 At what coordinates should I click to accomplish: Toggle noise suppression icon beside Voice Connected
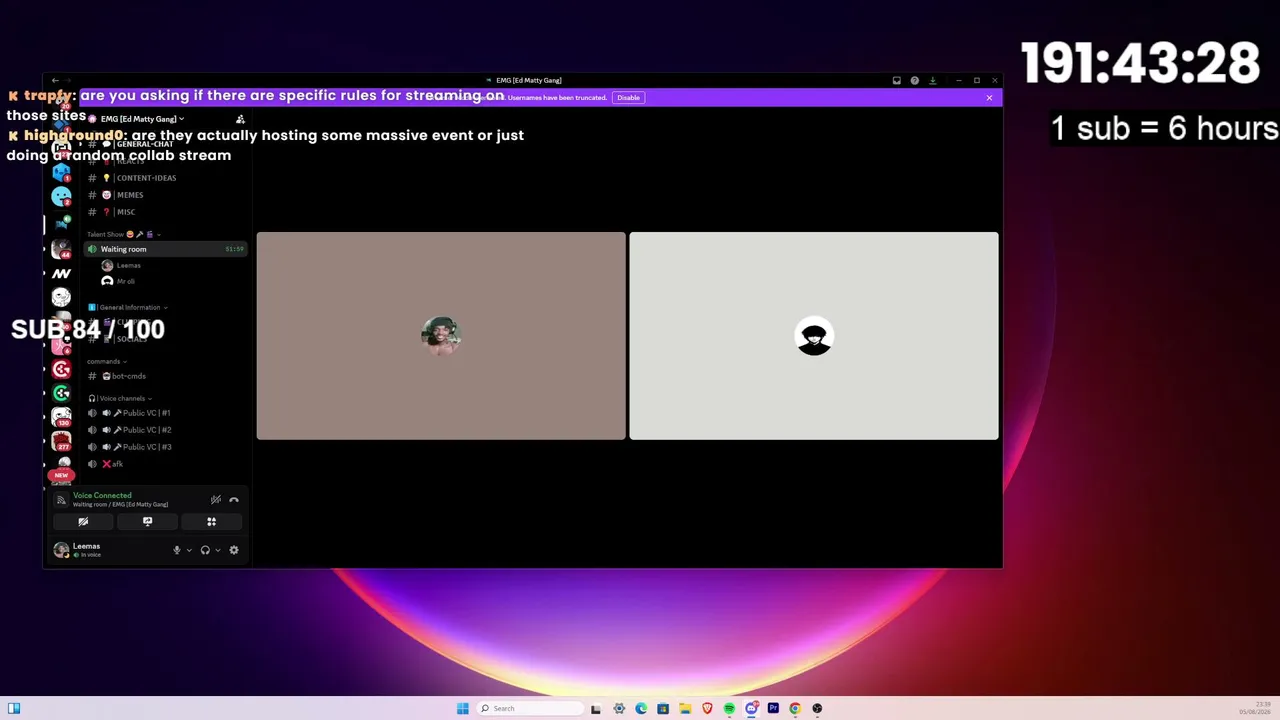pos(215,500)
